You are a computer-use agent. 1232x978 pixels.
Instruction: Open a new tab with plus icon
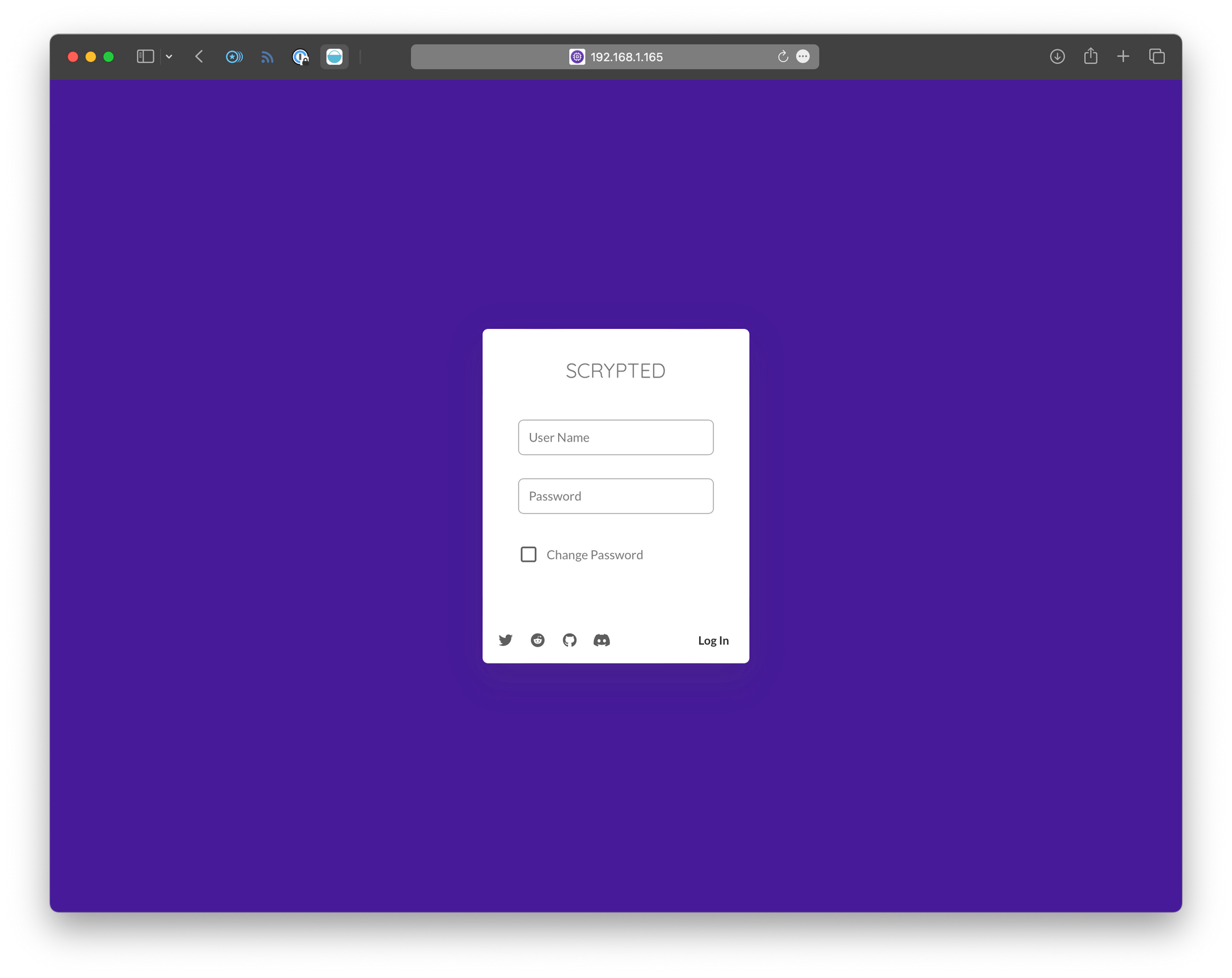click(x=1123, y=57)
